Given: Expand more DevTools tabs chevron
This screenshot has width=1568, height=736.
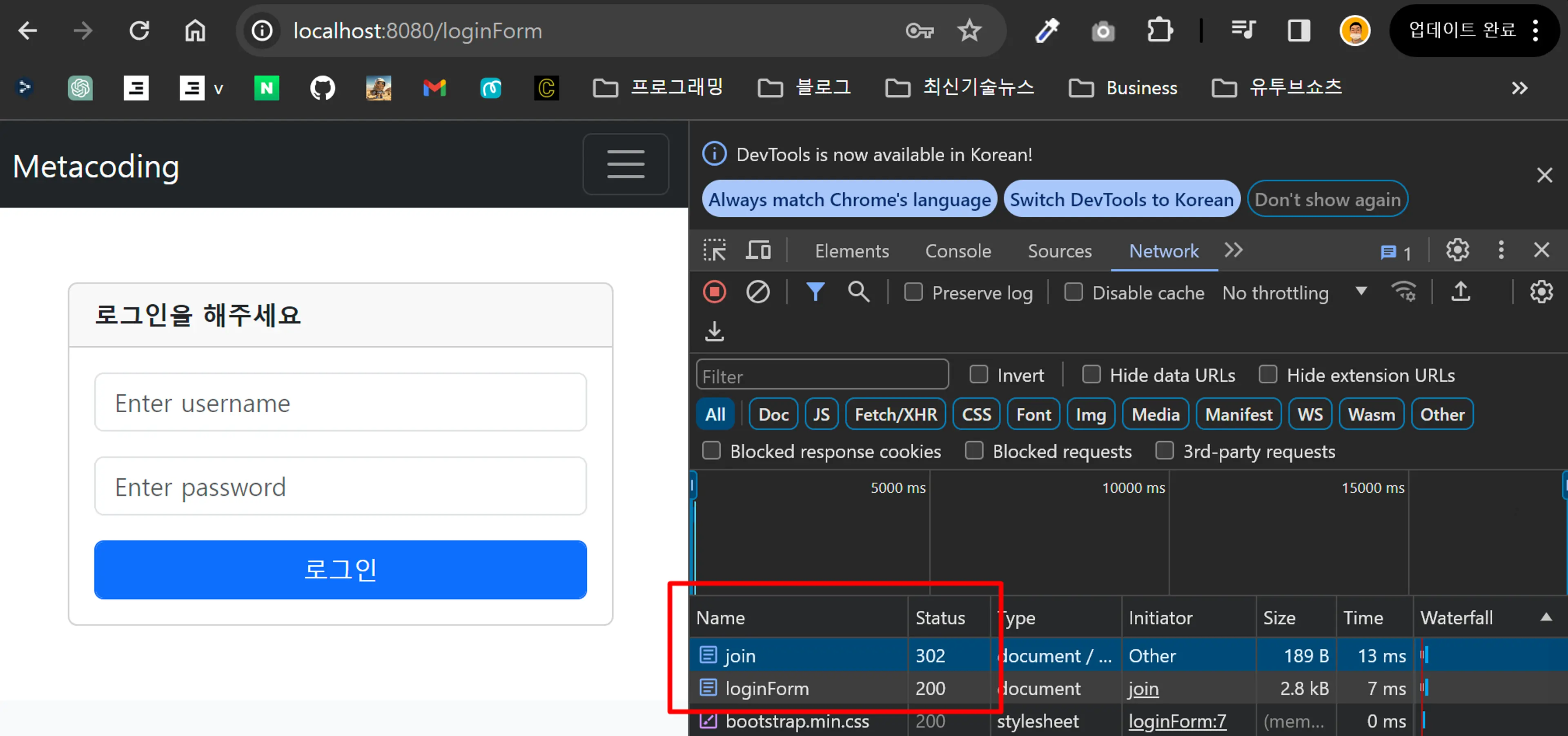Looking at the screenshot, I should click(1234, 250).
